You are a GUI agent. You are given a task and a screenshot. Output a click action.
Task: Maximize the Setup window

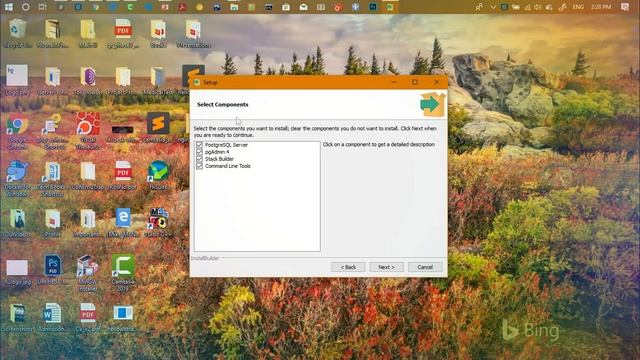[x=415, y=82]
